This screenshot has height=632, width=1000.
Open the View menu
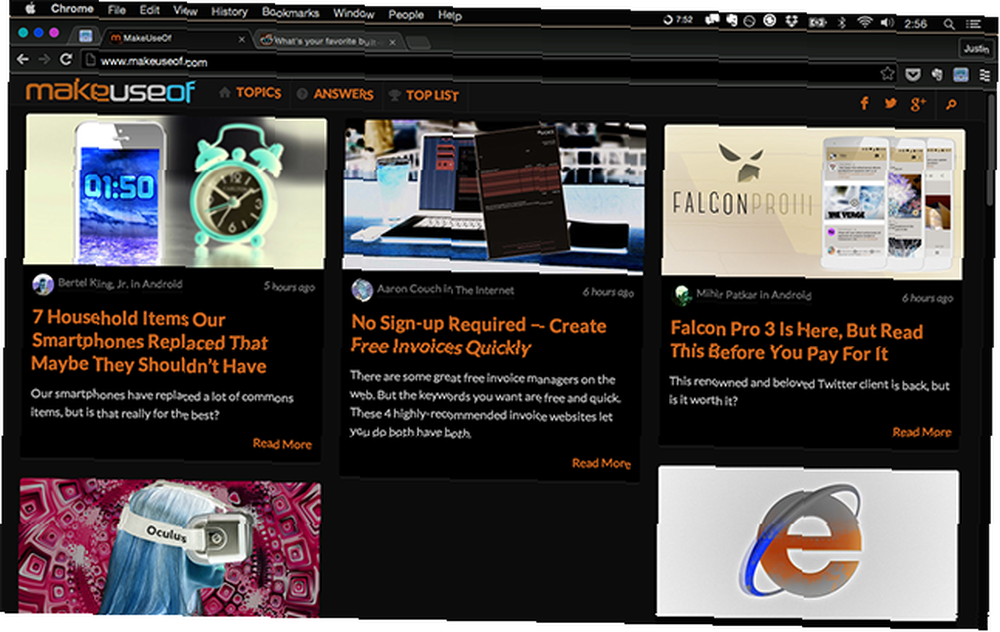point(185,10)
